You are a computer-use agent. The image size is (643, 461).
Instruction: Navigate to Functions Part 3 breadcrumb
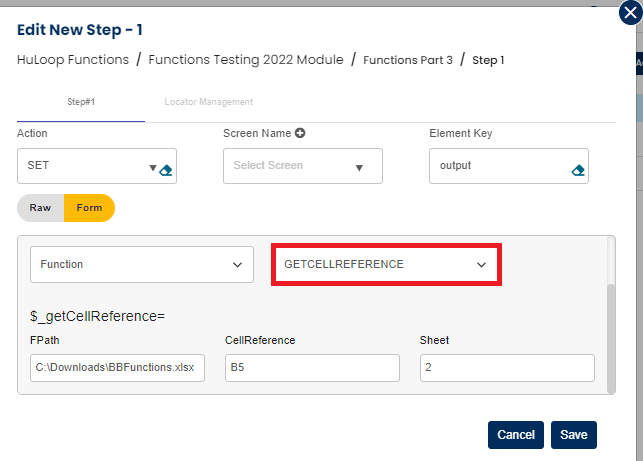click(407, 60)
